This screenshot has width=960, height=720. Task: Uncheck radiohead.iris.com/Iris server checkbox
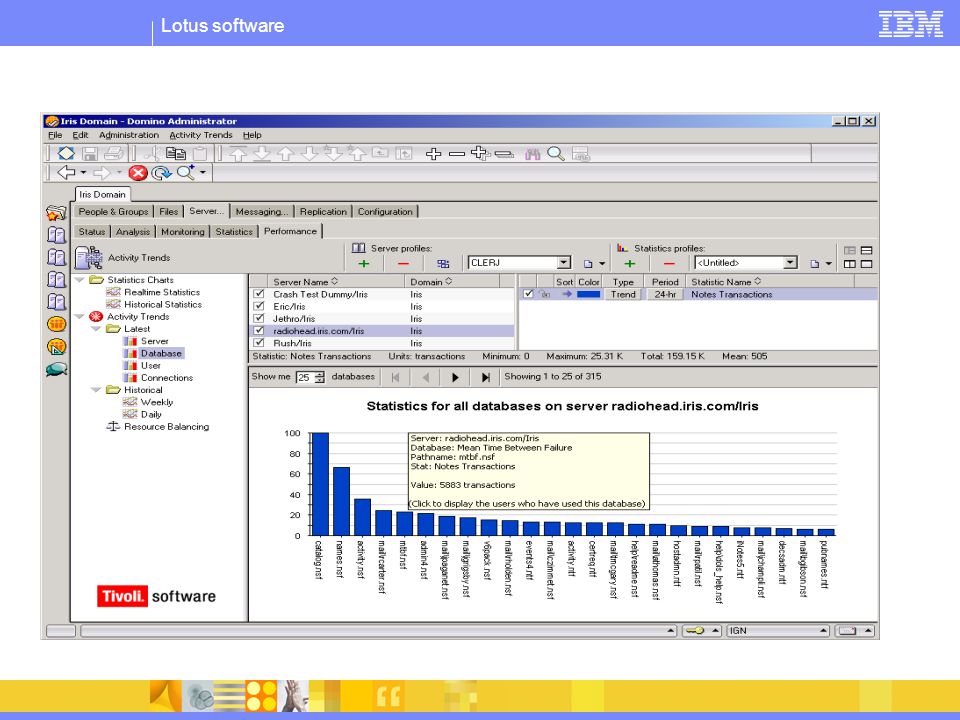coord(259,331)
